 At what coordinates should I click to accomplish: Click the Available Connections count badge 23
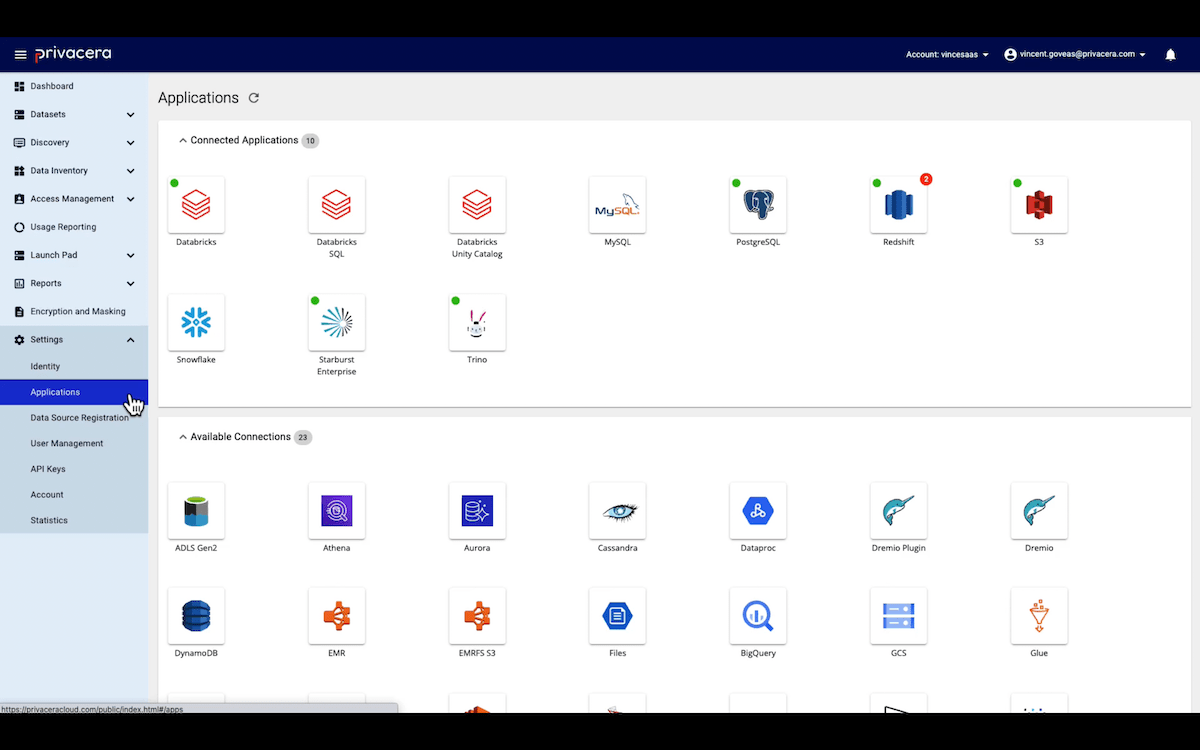303,437
